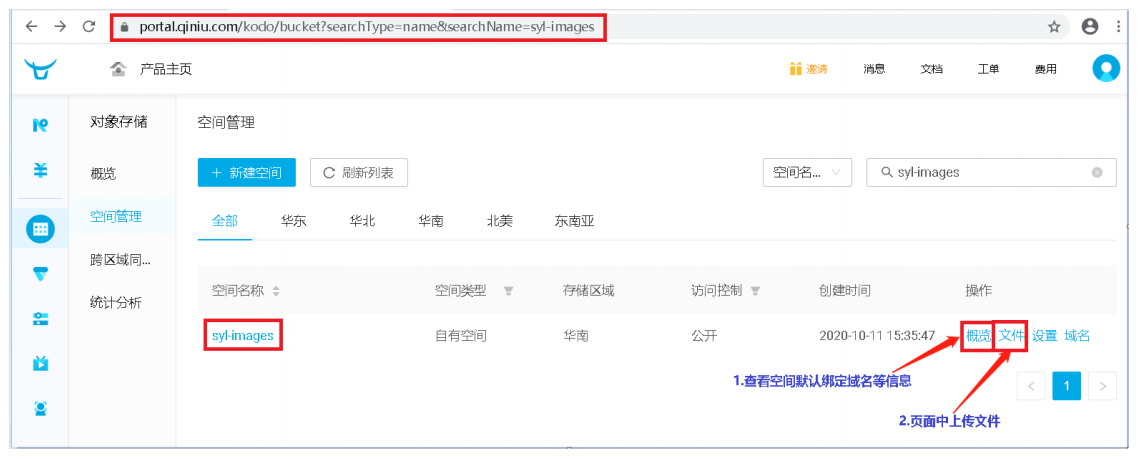Switch to the 全部 region tab
The height and width of the screenshot is (459, 1146).
coord(224,221)
